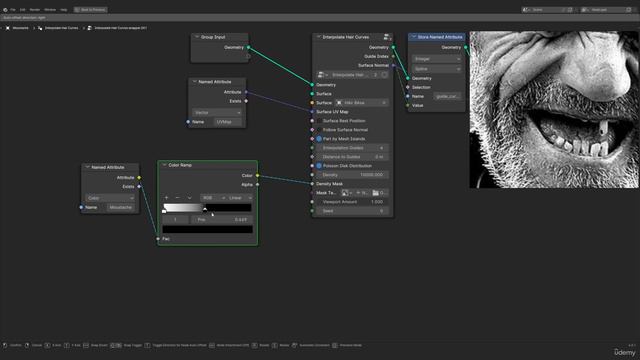The width and height of the screenshot is (640, 360).
Task: Click the Group Input Geometry output socket
Action: [248, 47]
